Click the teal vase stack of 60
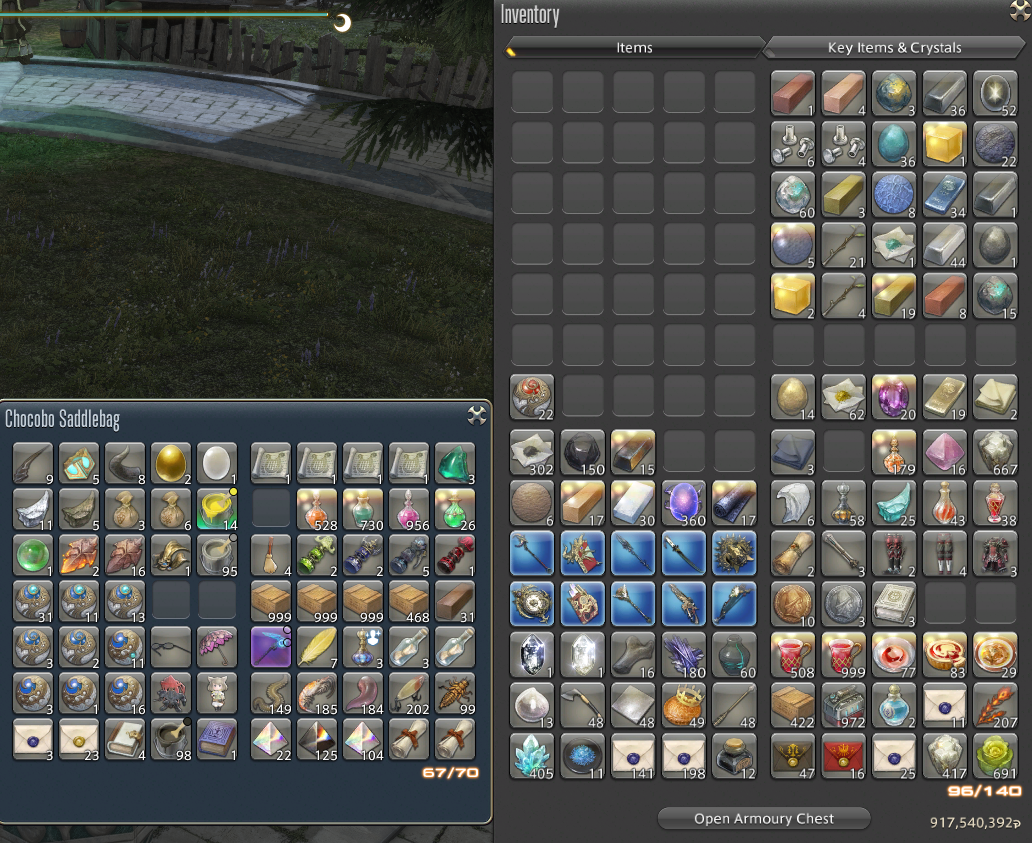 [x=735, y=655]
